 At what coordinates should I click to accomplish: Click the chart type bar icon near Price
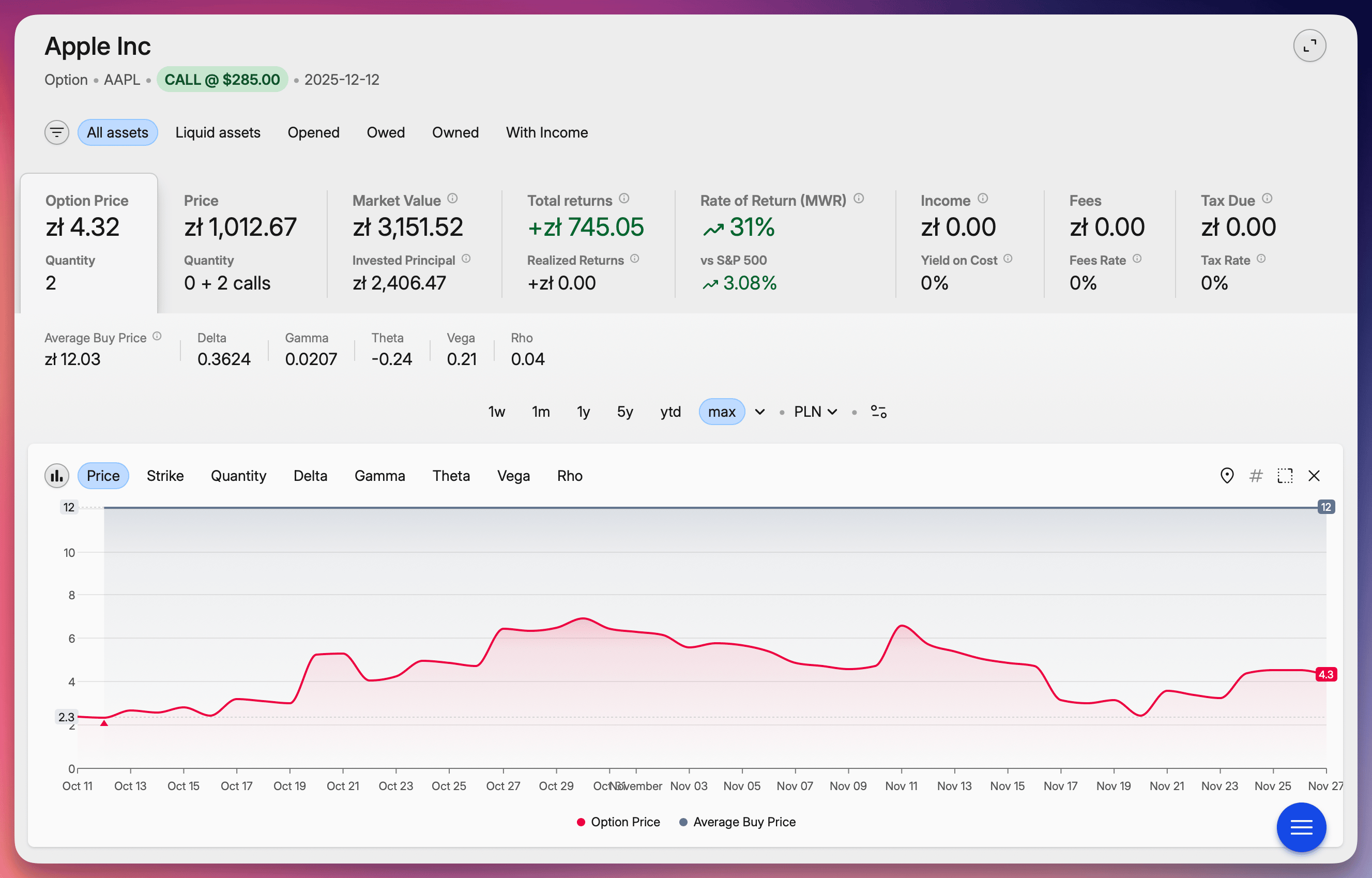tap(56, 476)
